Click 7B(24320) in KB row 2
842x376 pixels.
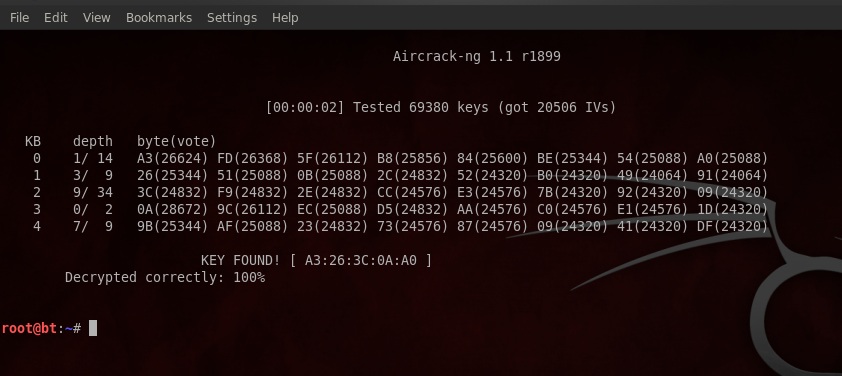(573, 192)
